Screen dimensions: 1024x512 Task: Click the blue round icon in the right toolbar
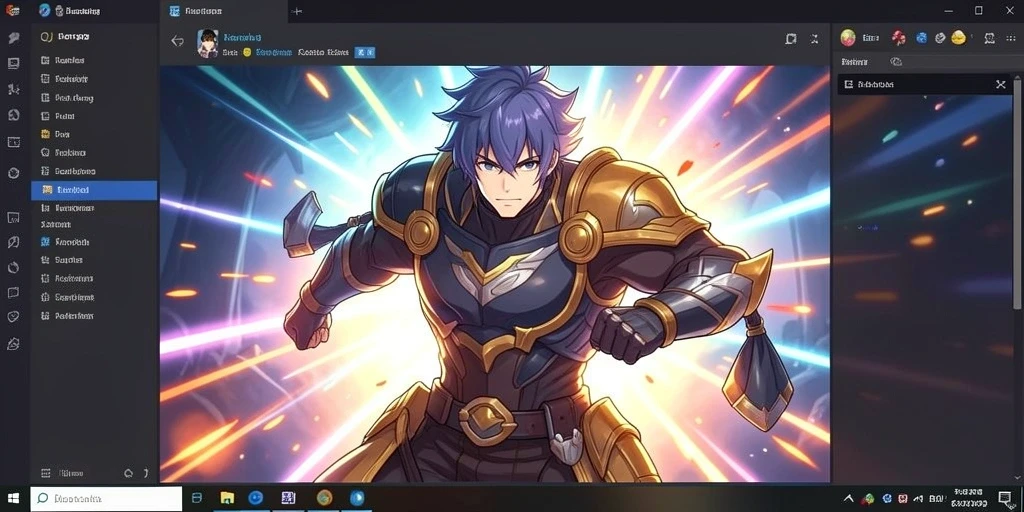921,38
